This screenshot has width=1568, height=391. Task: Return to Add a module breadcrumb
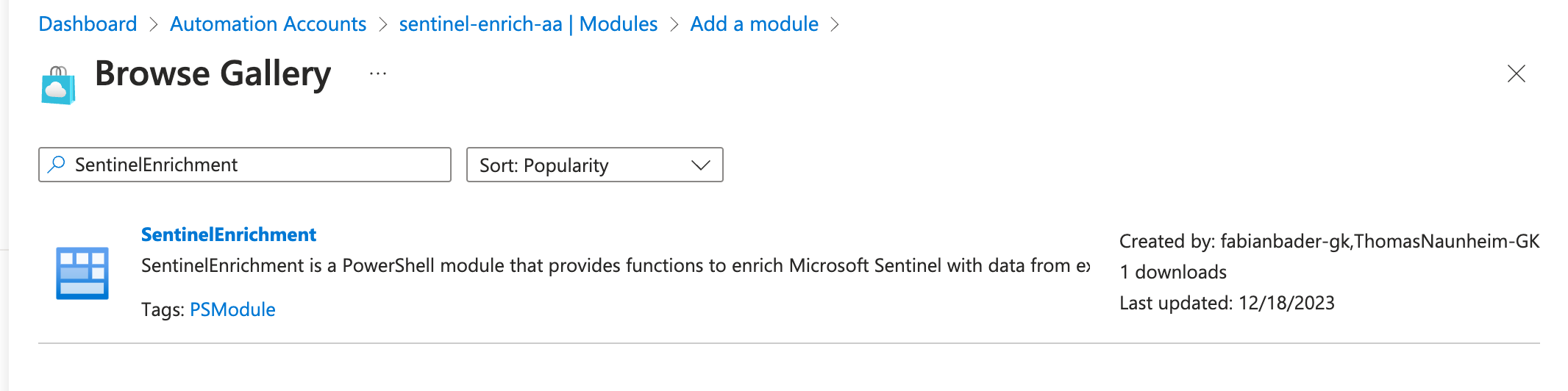pyautogui.click(x=754, y=24)
